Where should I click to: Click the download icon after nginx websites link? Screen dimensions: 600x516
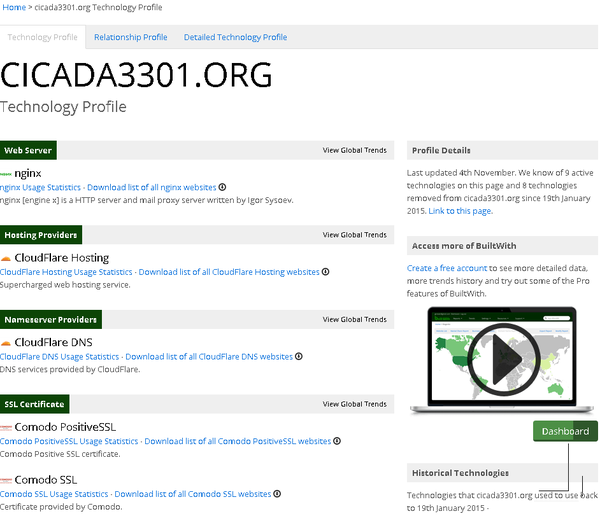222,187
